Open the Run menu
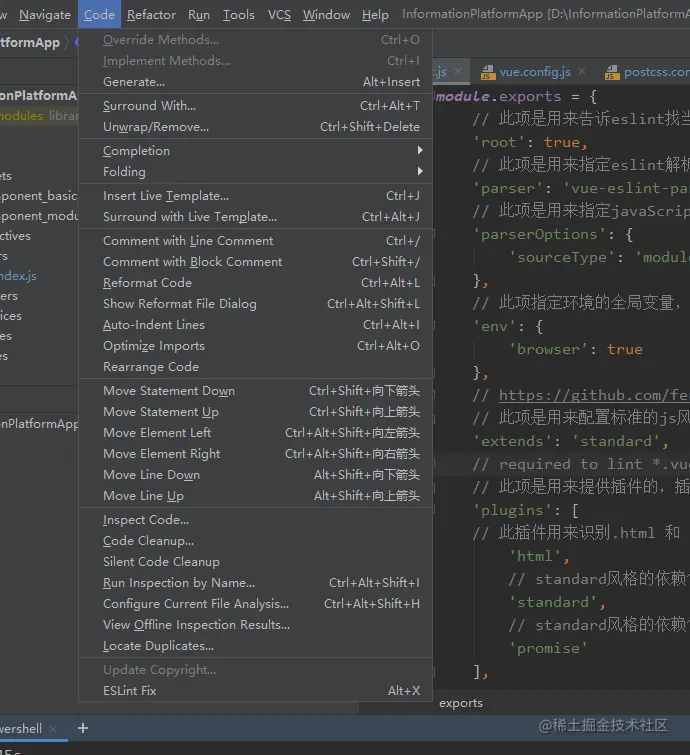The width and height of the screenshot is (690, 755). [199, 15]
